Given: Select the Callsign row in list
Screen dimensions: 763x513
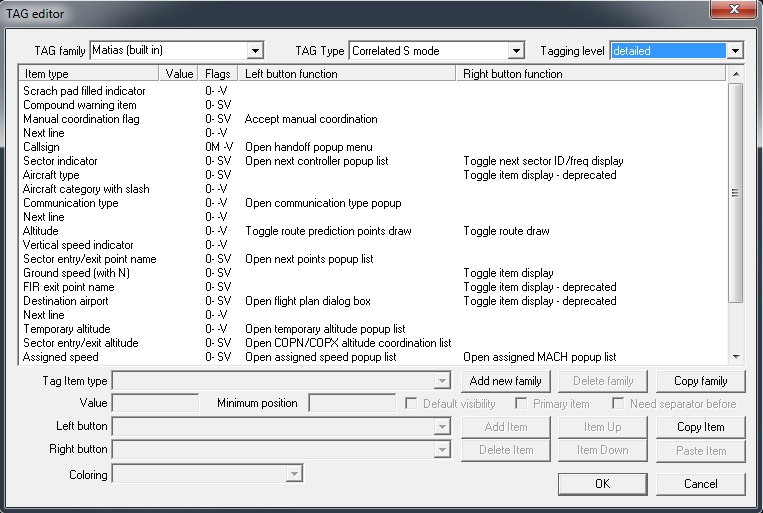Looking at the screenshot, I should 41,147.
